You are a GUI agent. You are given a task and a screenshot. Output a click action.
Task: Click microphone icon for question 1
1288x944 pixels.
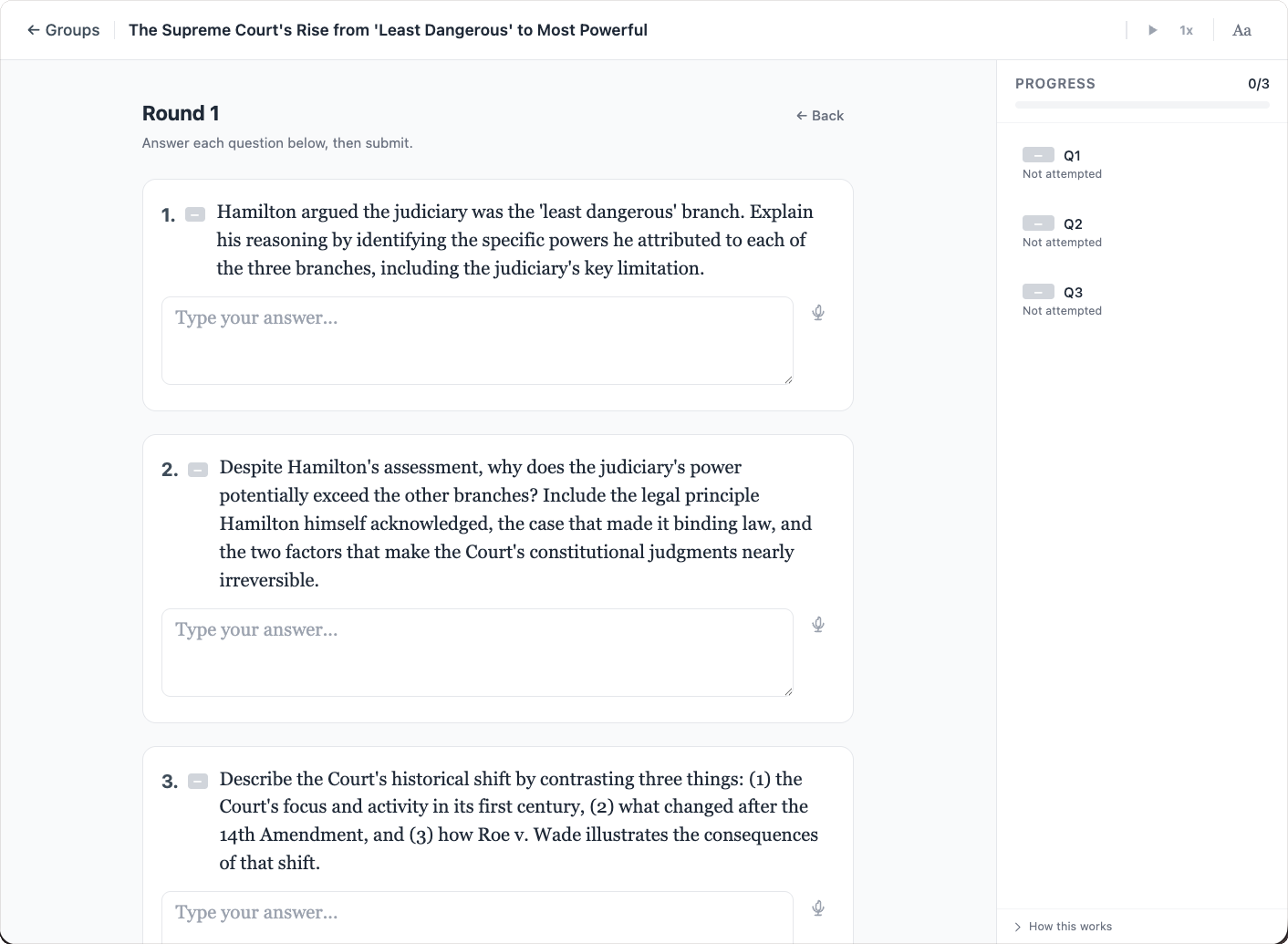coord(818,313)
